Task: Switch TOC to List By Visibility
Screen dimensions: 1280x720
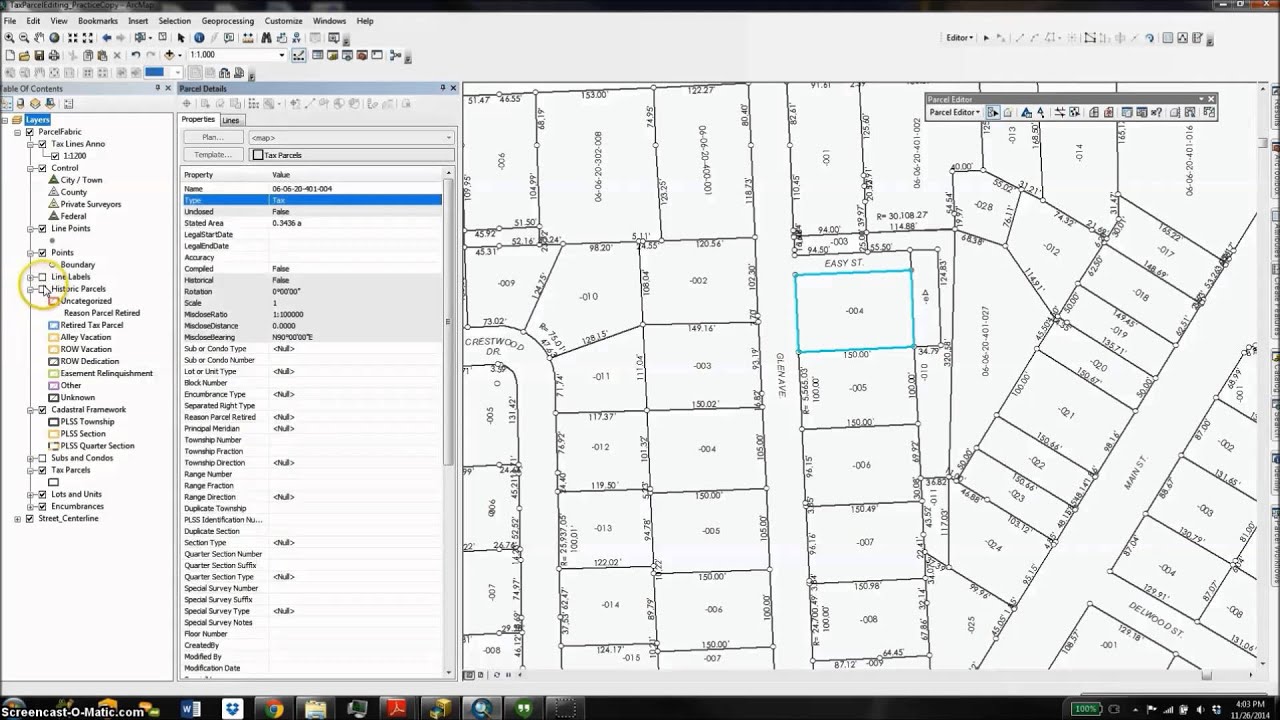Action: pyautogui.click(x=35, y=103)
